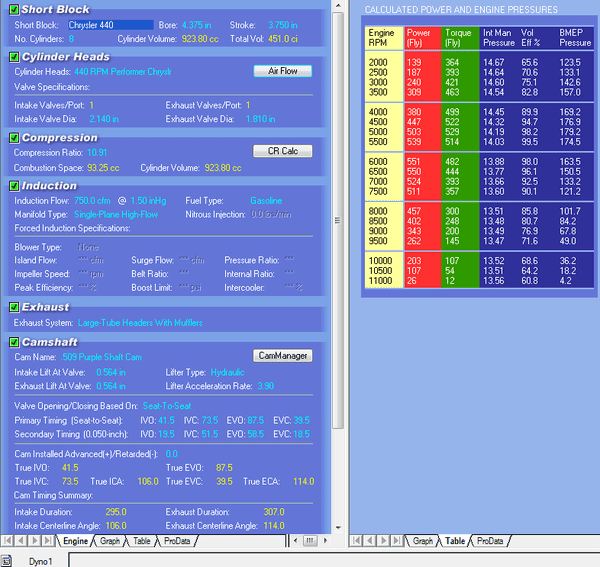
Task: Click the Short Block Chrysler 440 field
Action: [x=110, y=24]
